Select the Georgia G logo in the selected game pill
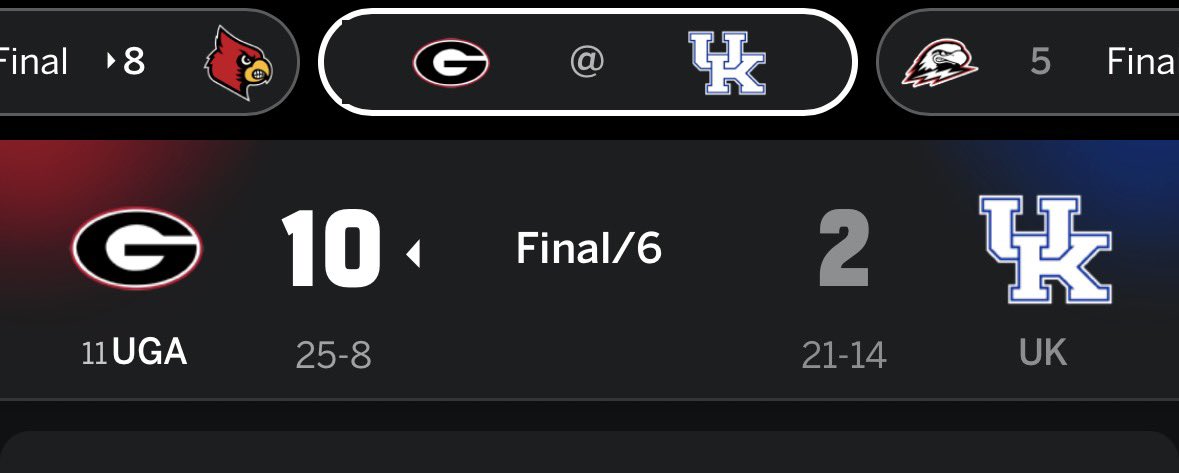This screenshot has width=1179, height=473. [x=450, y=63]
